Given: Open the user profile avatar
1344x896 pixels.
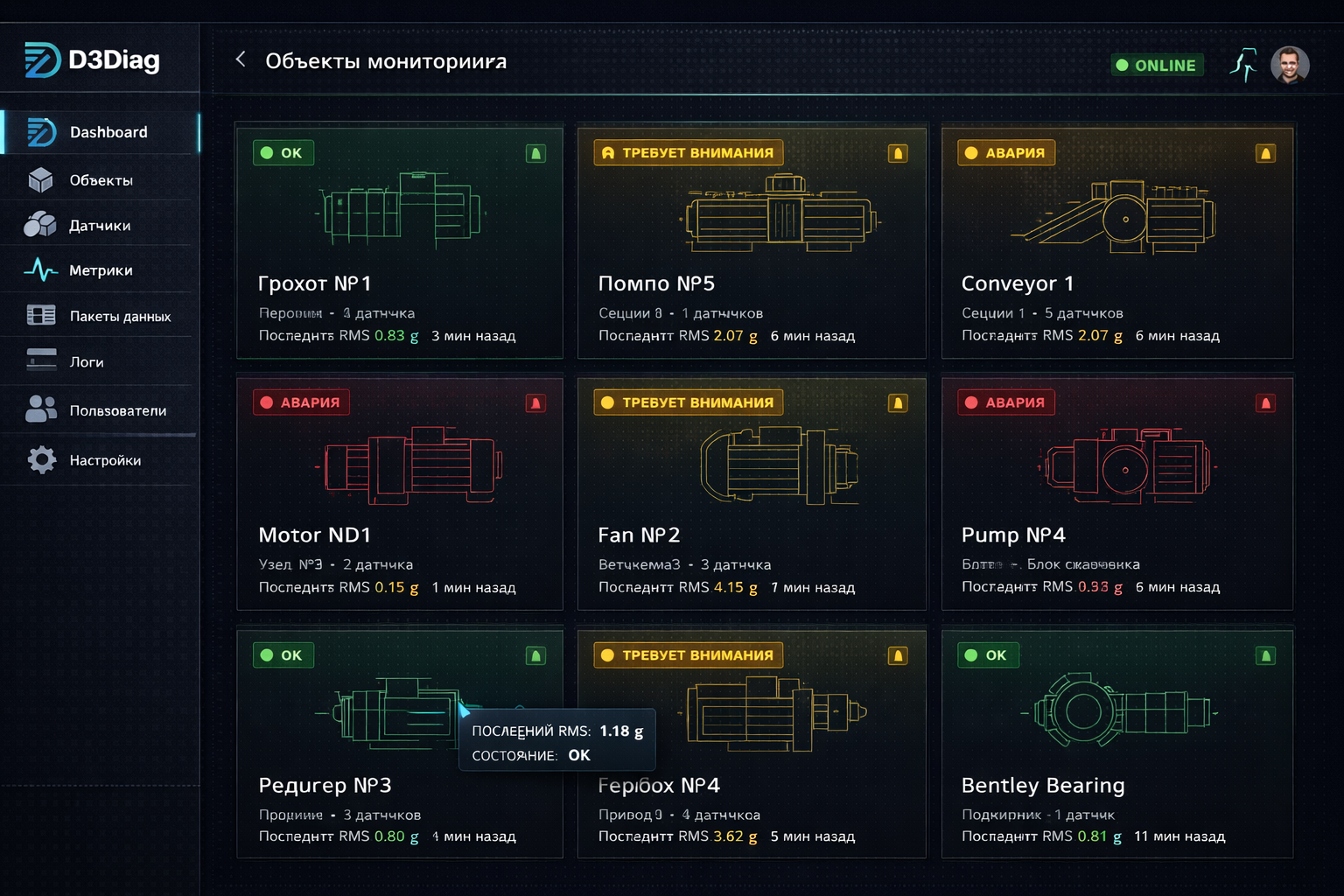Looking at the screenshot, I should [1288, 64].
